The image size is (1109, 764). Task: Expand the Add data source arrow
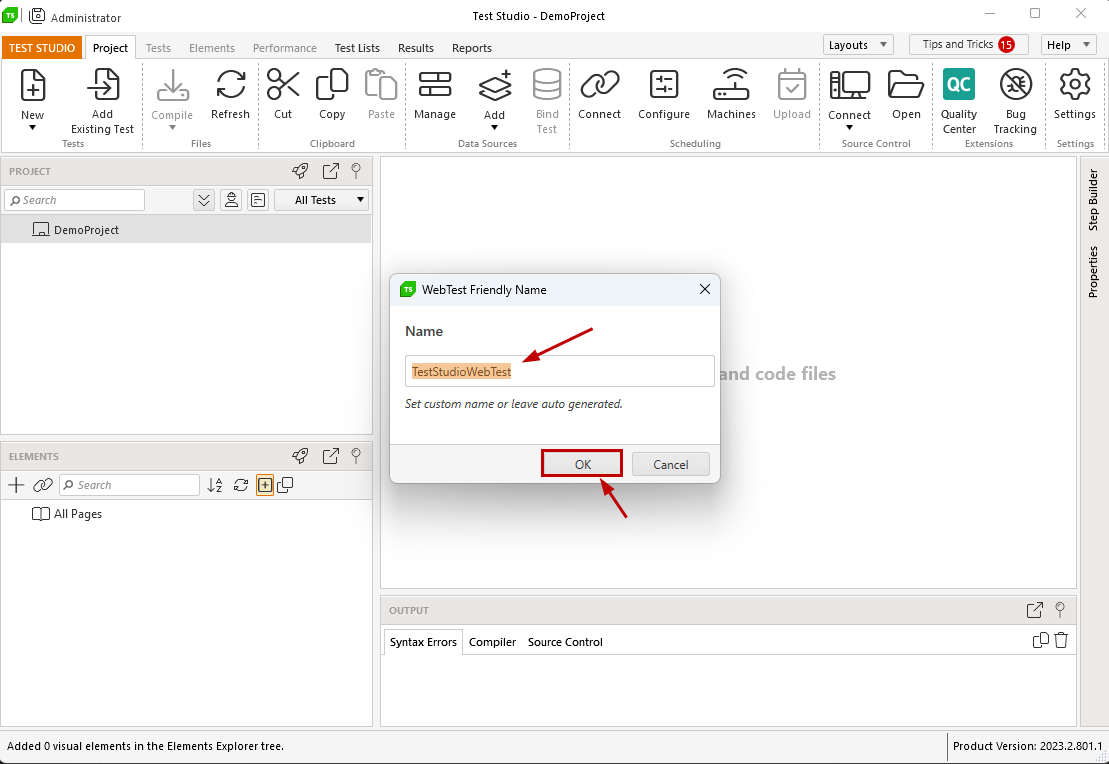[494, 128]
